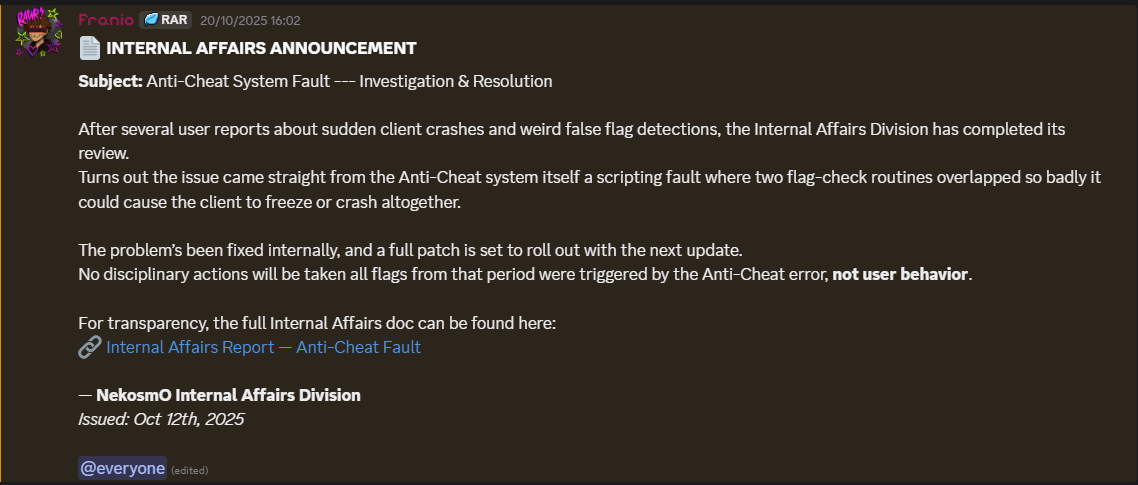1138x485 pixels.
Task: Click the bold Subject: label
Action: point(110,81)
